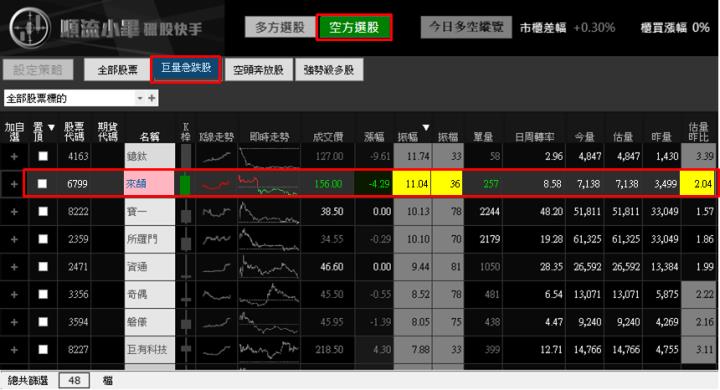This screenshot has height=390, width=720.
Task: Sort by the 置頂 column arrow
Action: (51, 127)
